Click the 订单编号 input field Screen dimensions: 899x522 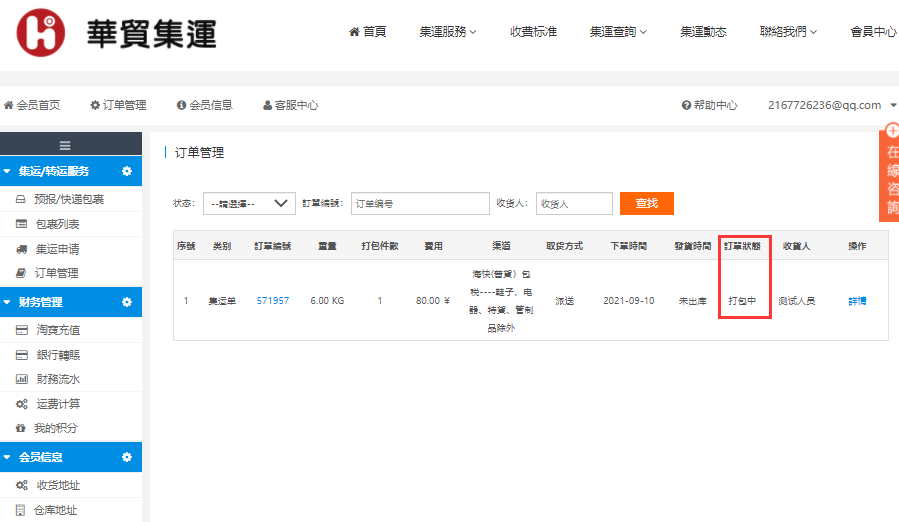413,203
